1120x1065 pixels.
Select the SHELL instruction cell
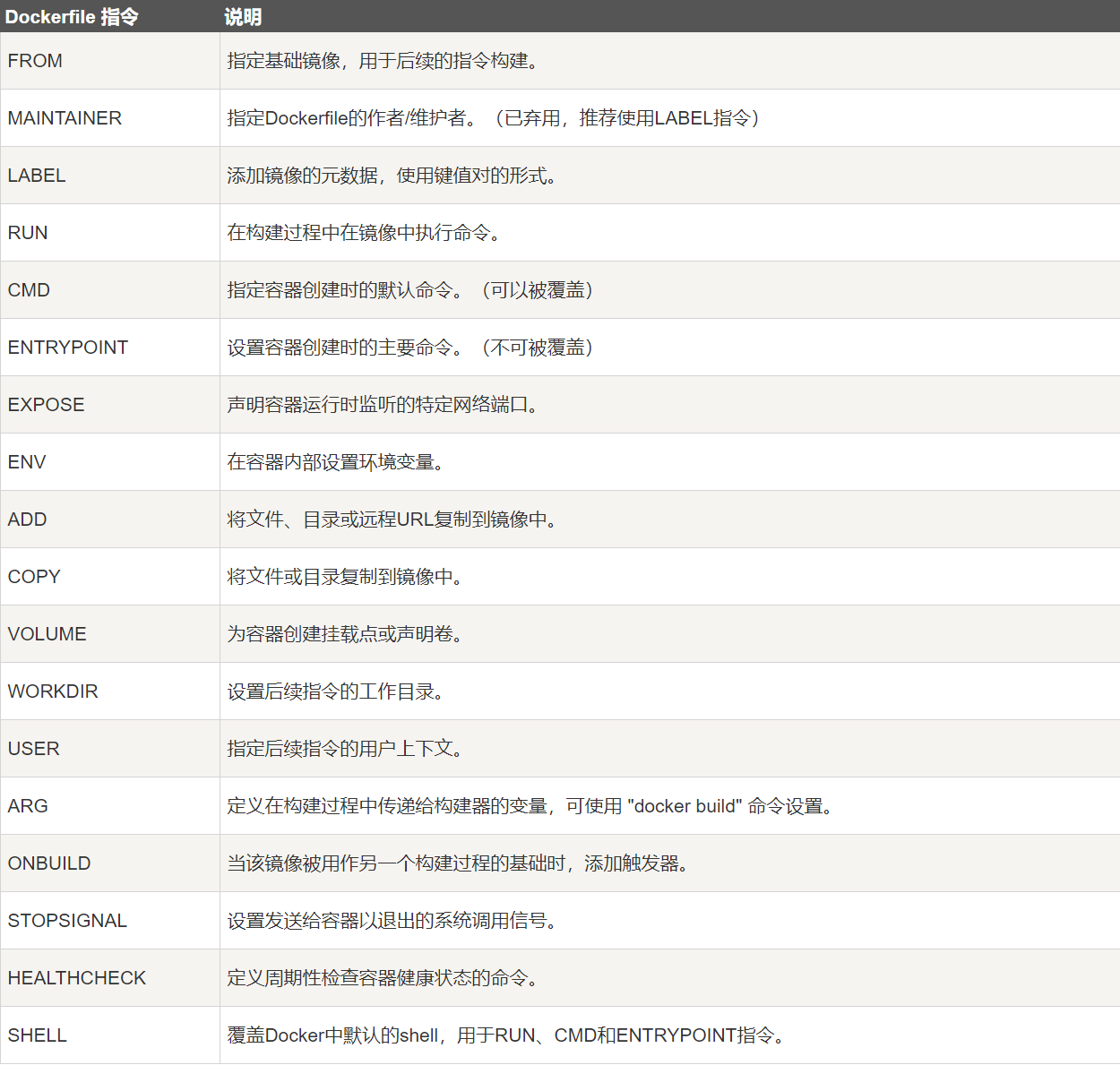[38, 1035]
